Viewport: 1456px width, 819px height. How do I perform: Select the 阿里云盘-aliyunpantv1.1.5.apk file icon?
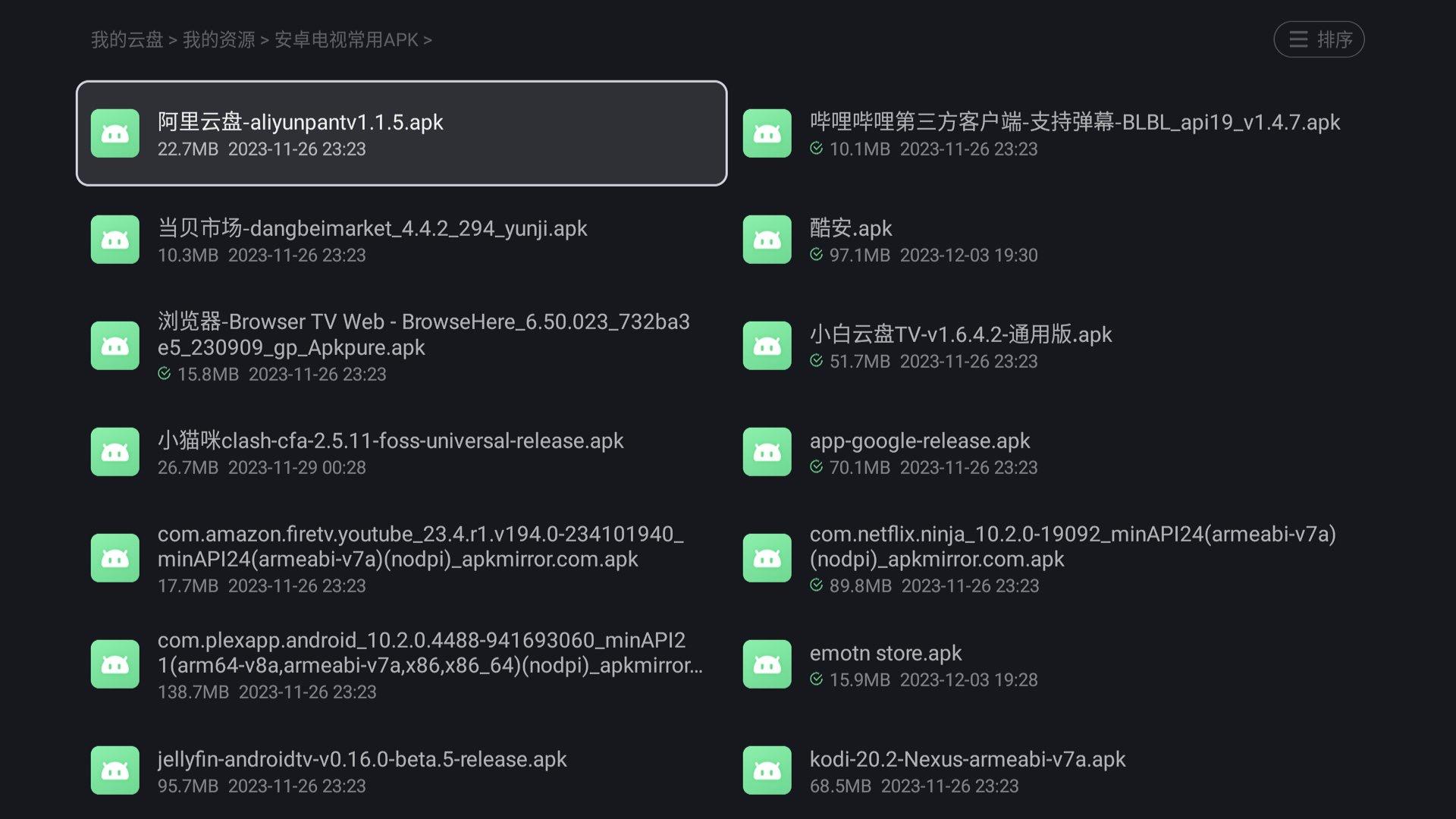[115, 133]
